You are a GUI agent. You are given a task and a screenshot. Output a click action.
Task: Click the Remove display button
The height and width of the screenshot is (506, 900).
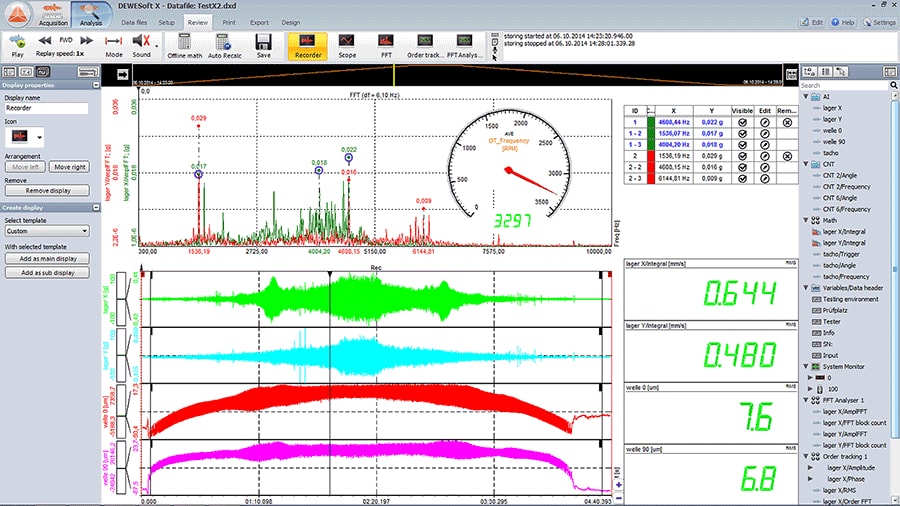pyautogui.click(x=48, y=190)
